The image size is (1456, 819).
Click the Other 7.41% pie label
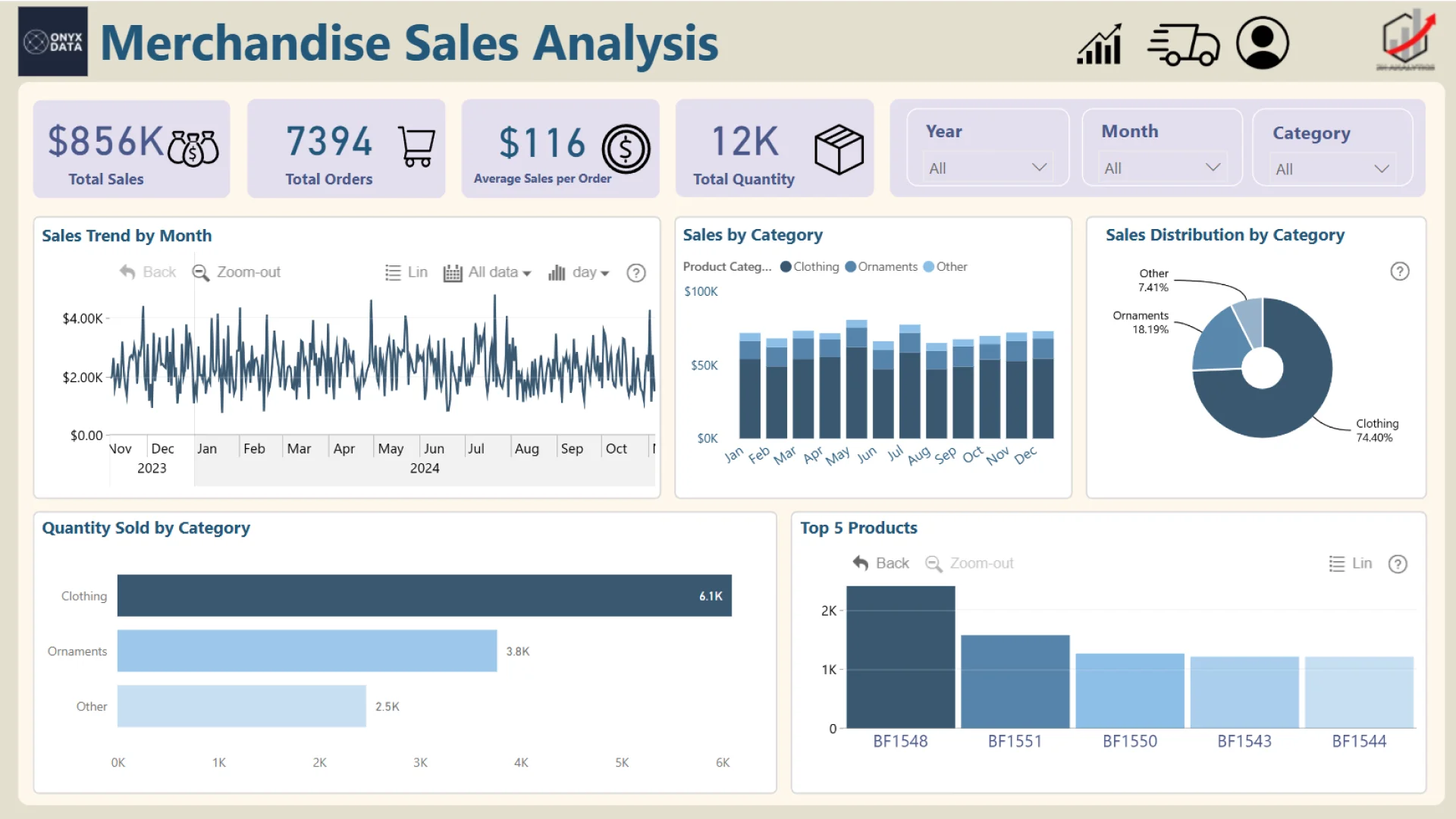point(1153,280)
